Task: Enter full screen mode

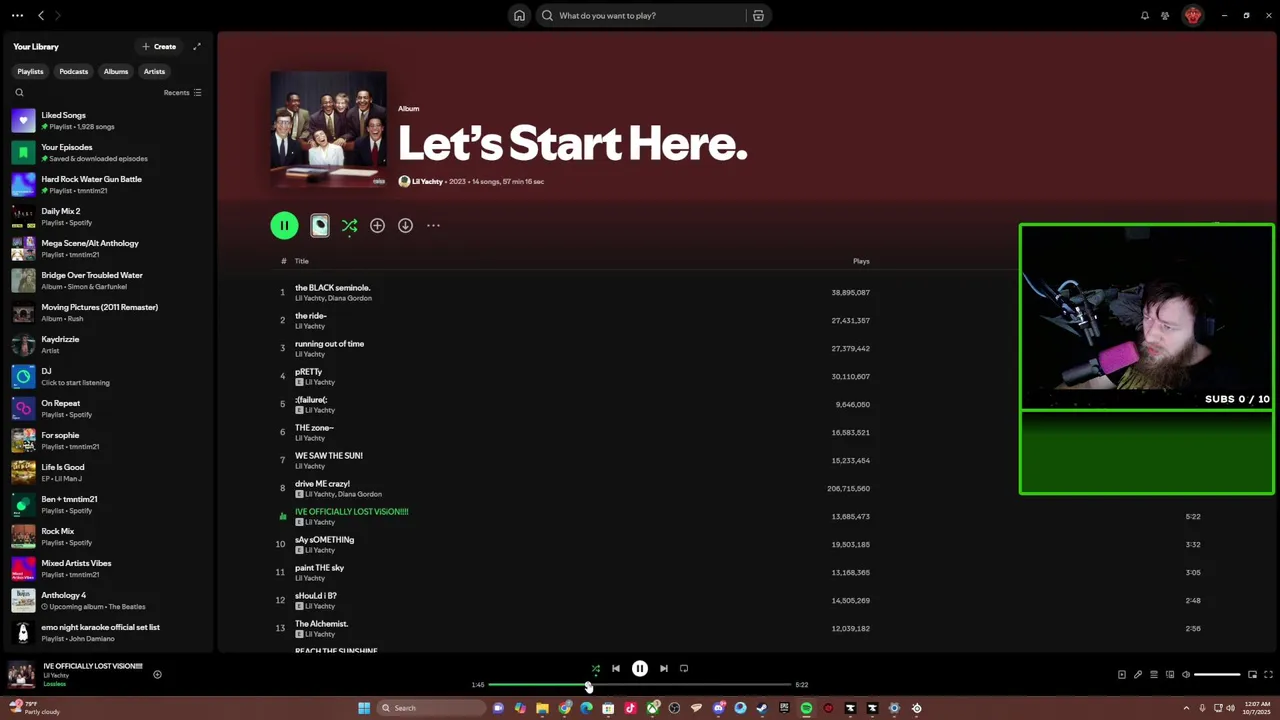Action: tap(1268, 674)
